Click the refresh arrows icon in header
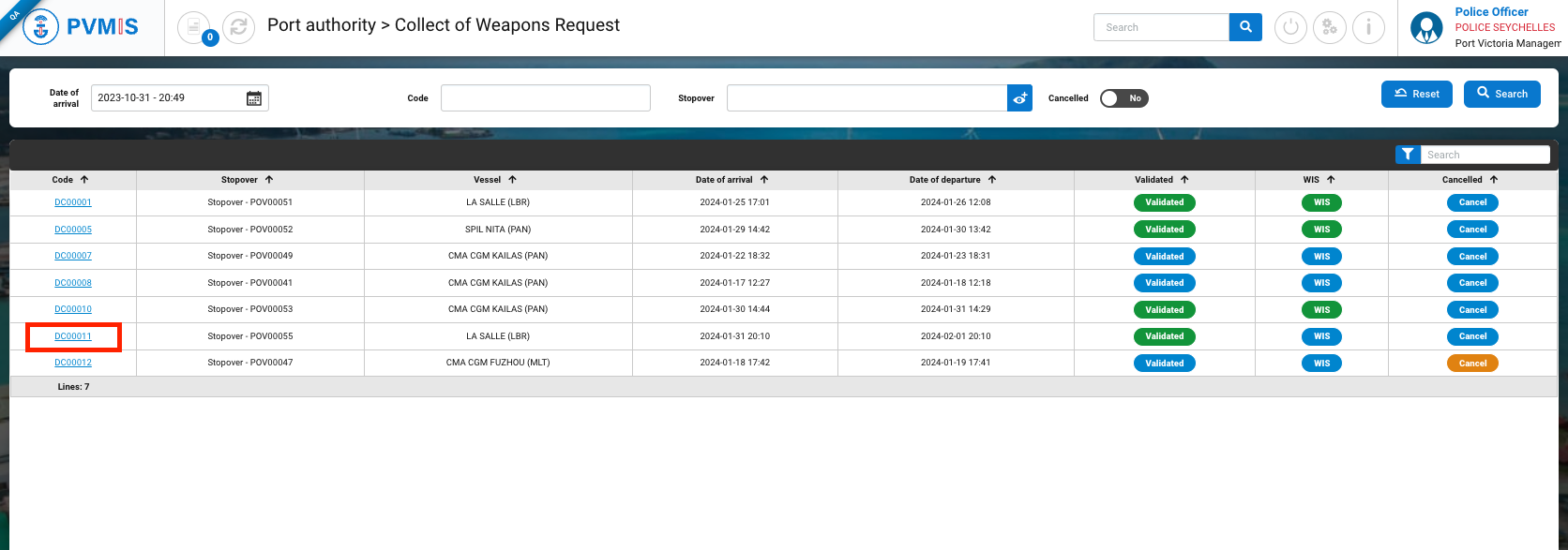 pos(239,27)
